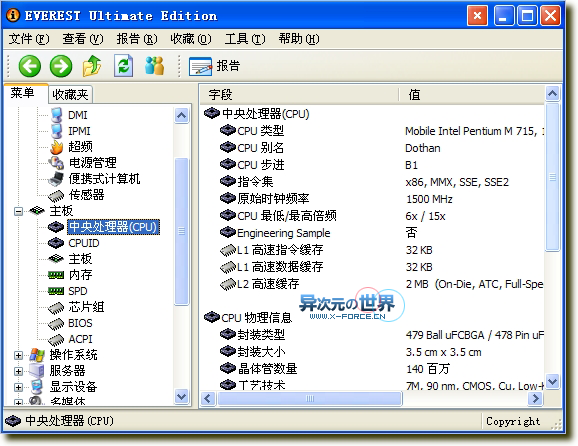Viewport: 578px width, 446px height.
Task: Select 内存 in the tree
Action: point(80,275)
